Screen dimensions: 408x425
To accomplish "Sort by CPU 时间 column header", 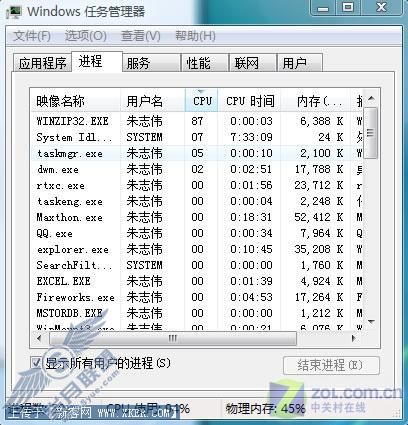I will pos(250,101).
